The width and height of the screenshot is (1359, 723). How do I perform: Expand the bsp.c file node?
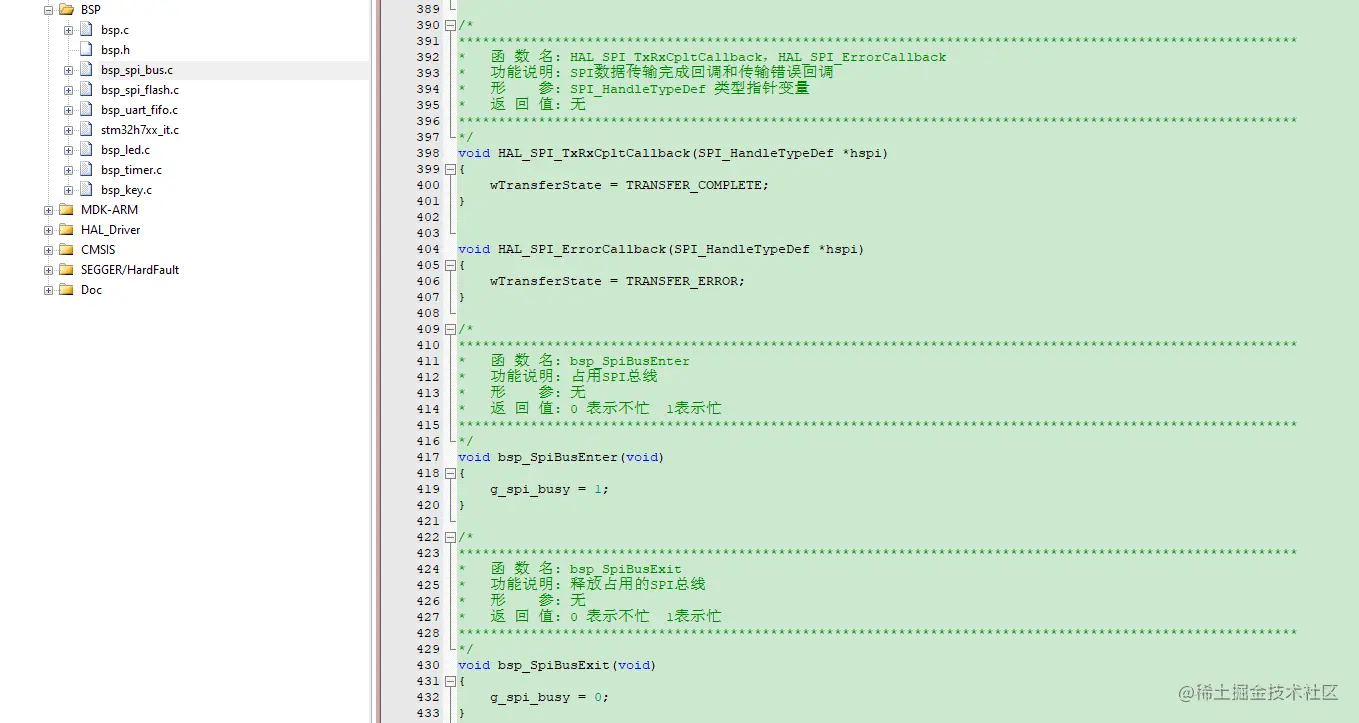point(69,30)
